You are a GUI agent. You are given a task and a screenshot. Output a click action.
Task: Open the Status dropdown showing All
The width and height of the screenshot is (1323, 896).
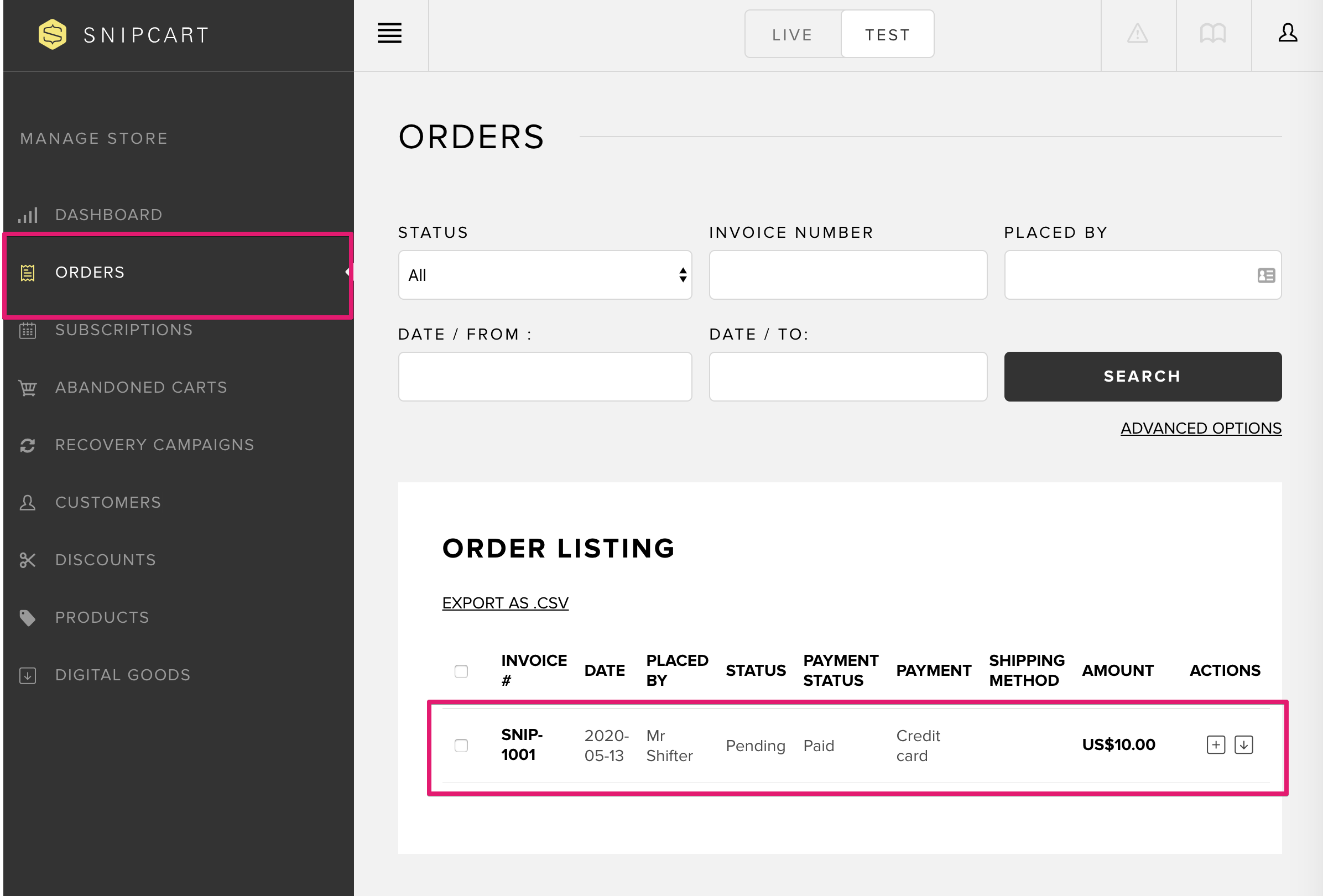(x=545, y=275)
